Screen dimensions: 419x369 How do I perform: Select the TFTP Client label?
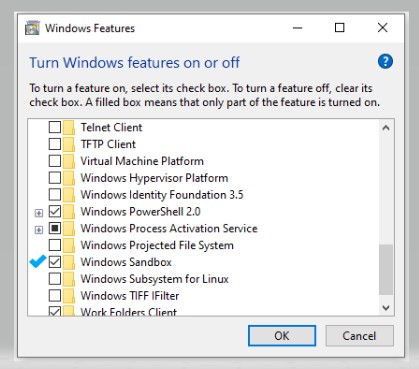point(108,144)
